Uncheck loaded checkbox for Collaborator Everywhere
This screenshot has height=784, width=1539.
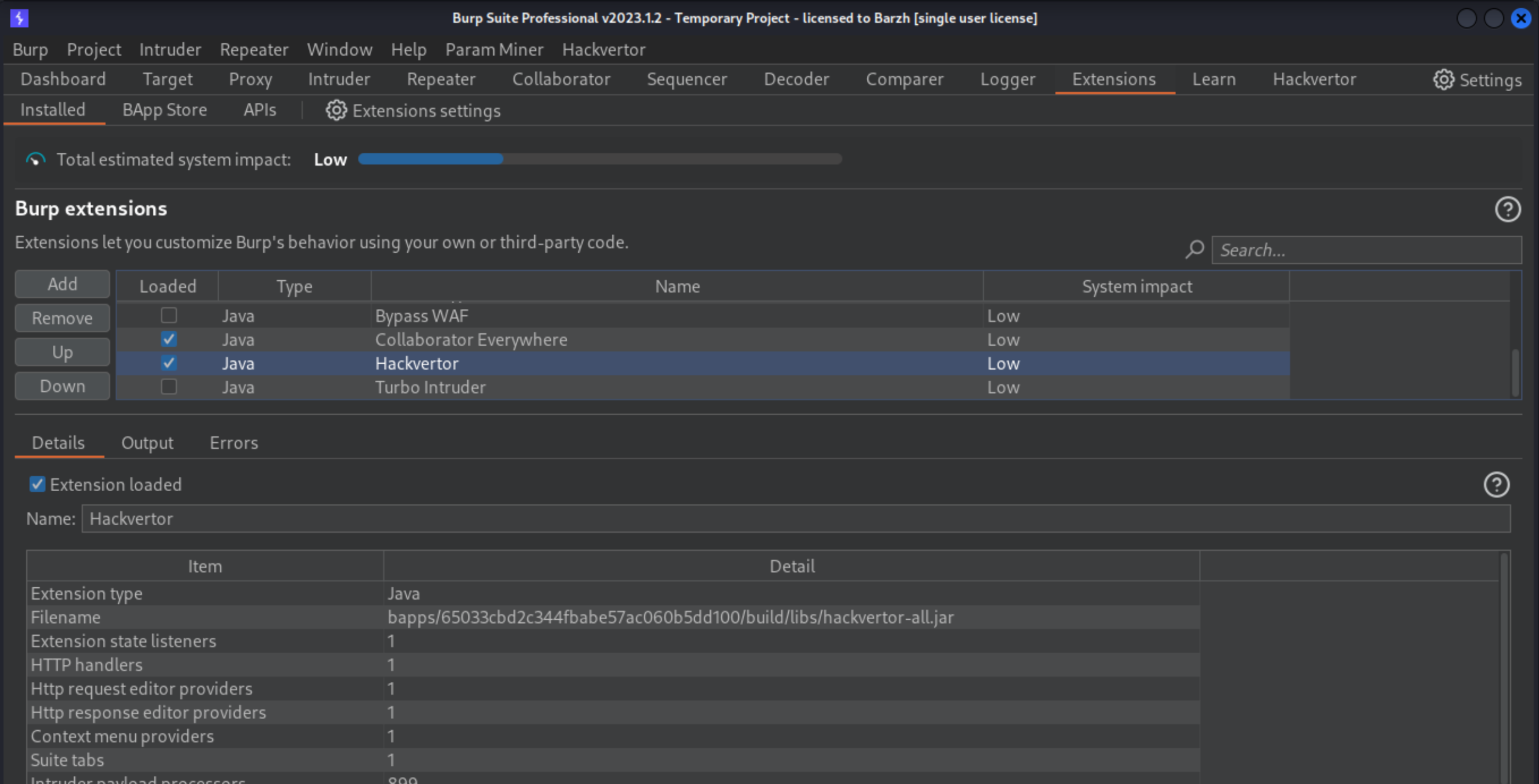(169, 339)
